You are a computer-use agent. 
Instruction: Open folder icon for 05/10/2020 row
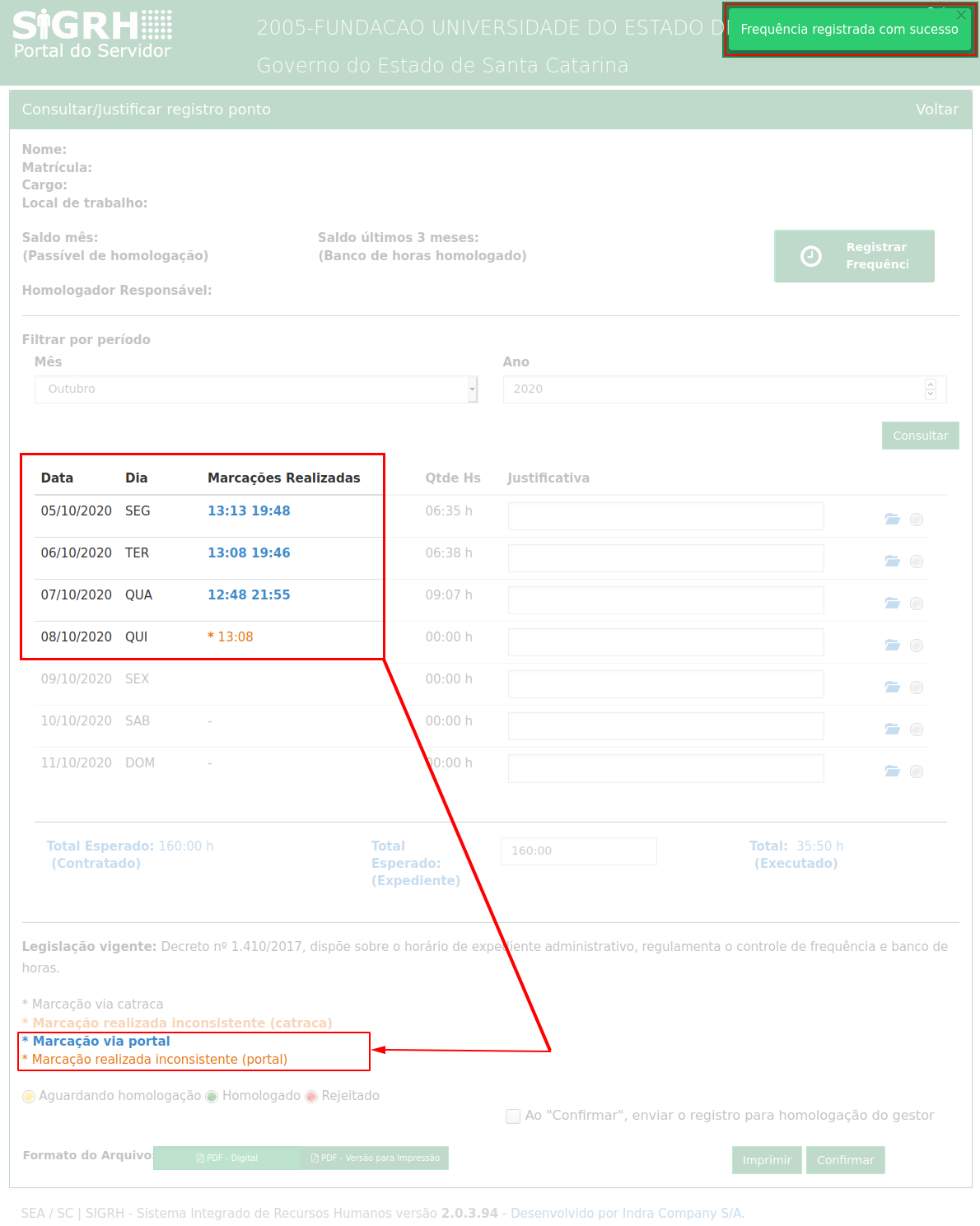point(892,519)
